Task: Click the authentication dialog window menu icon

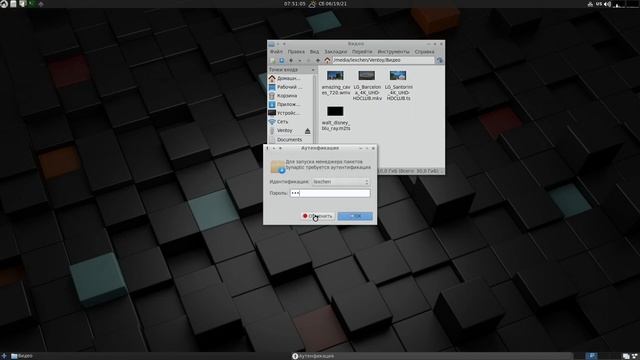Action: 267,148
